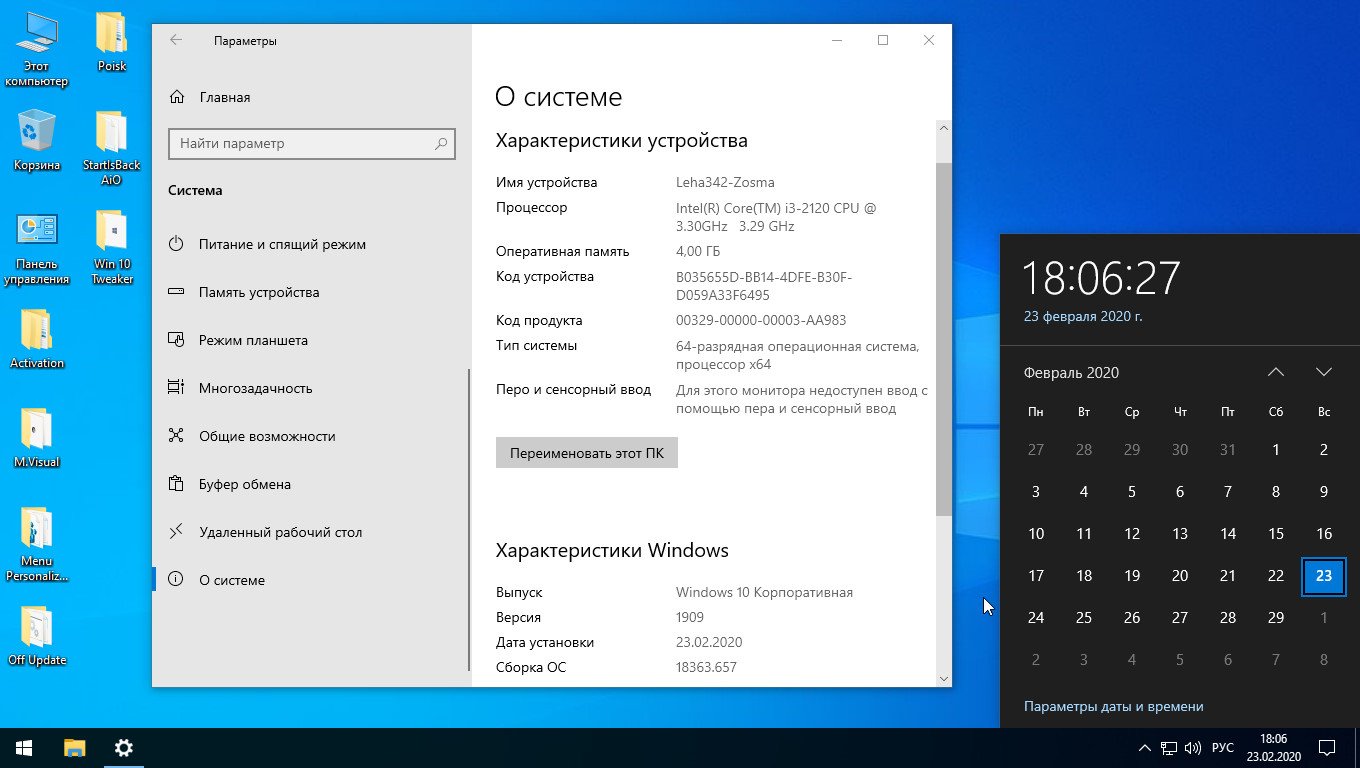Select day 10 in the calendar
This screenshot has height=768, width=1360.
click(x=1036, y=534)
